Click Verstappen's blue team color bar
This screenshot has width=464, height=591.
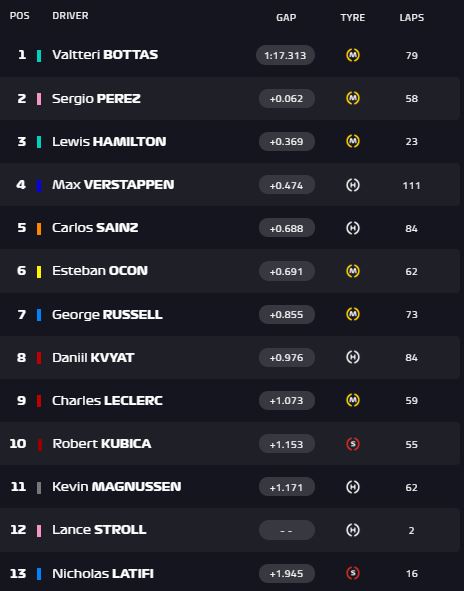point(38,185)
